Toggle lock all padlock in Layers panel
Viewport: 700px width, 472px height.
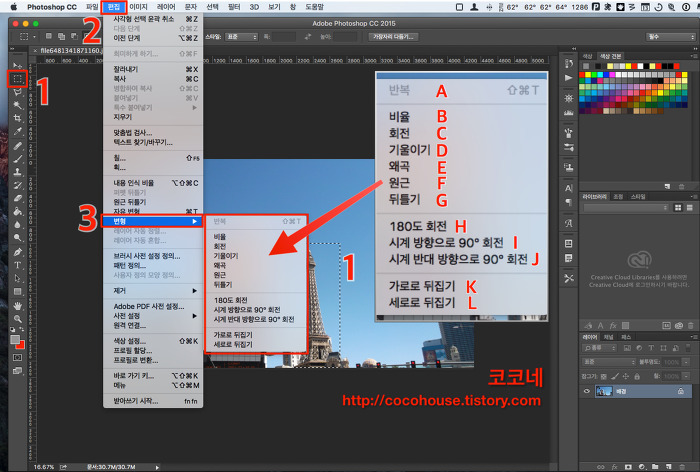click(637, 376)
